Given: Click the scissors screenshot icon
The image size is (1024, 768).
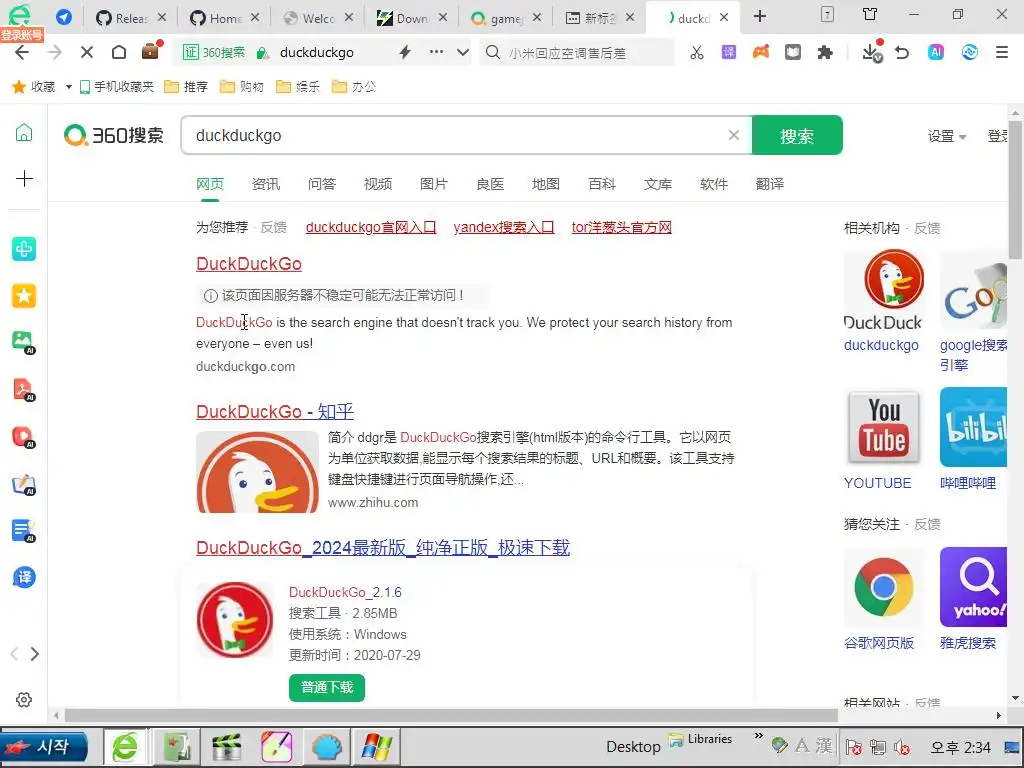Looking at the screenshot, I should [697, 52].
